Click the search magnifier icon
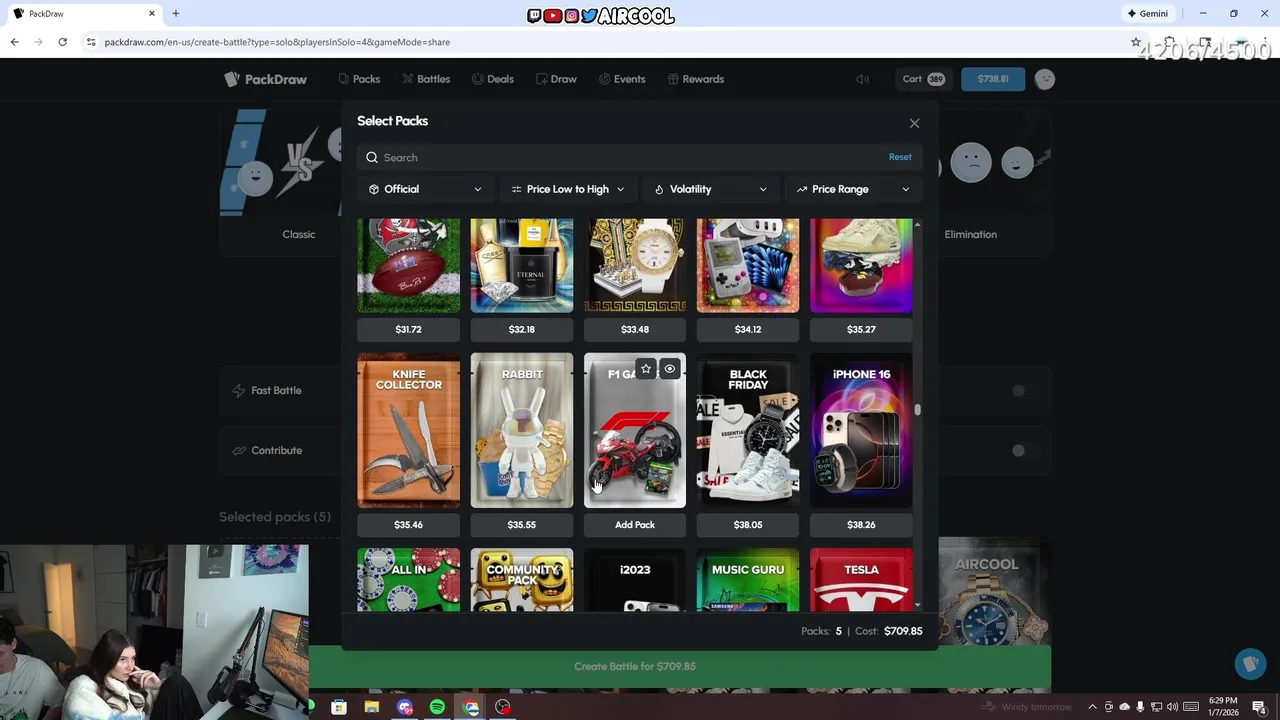Screen dimensions: 1280x720 372,157
